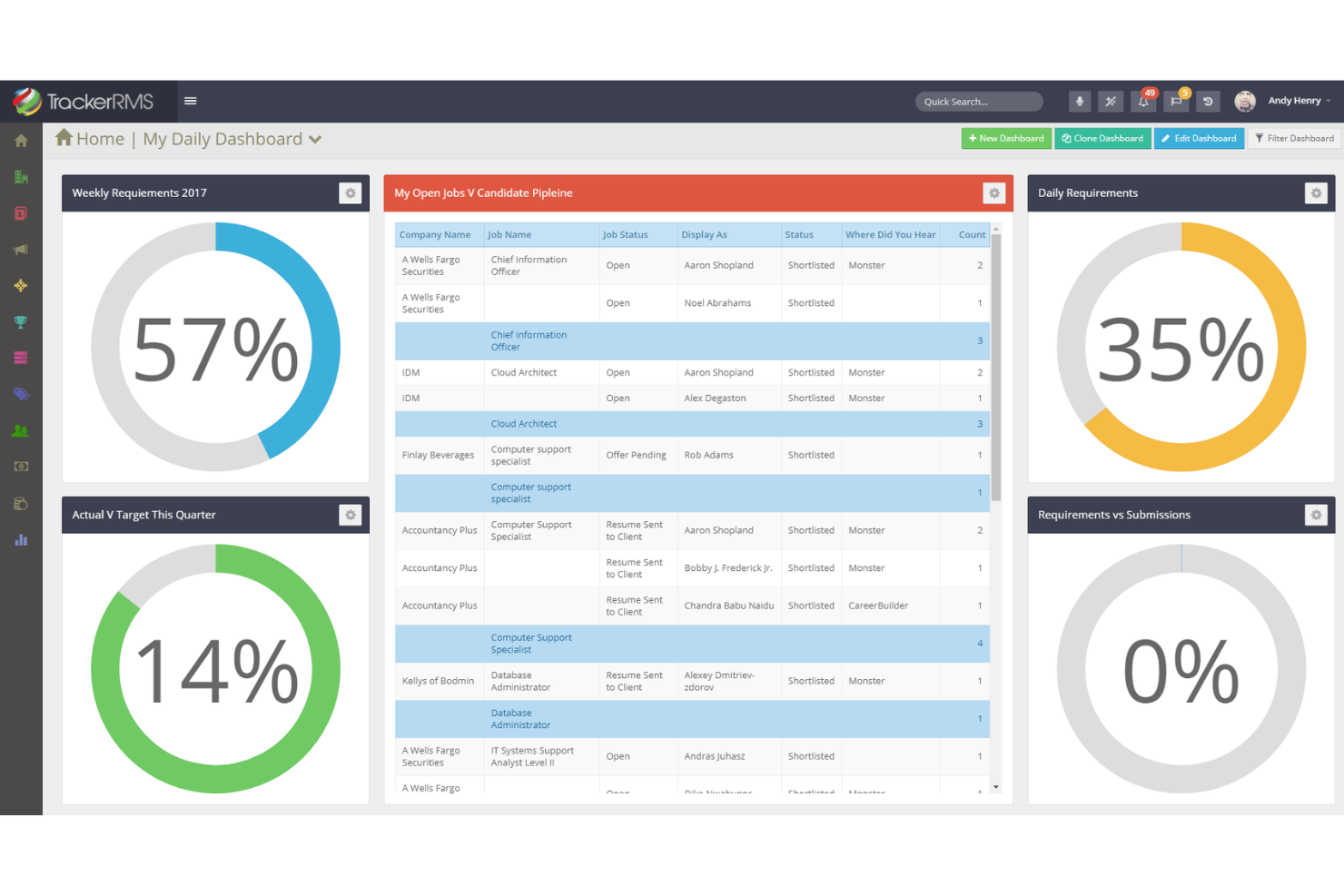Open the contacts card icon in sidebar
Viewport: 1344px width, 896px height.
[20, 212]
